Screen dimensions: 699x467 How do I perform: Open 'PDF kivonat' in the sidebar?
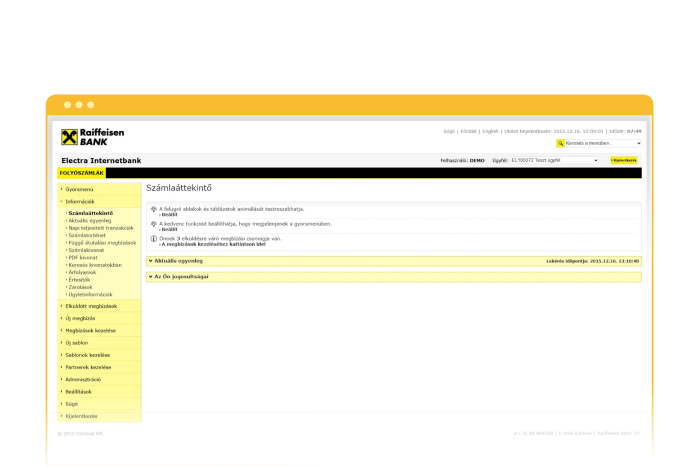tap(83, 257)
